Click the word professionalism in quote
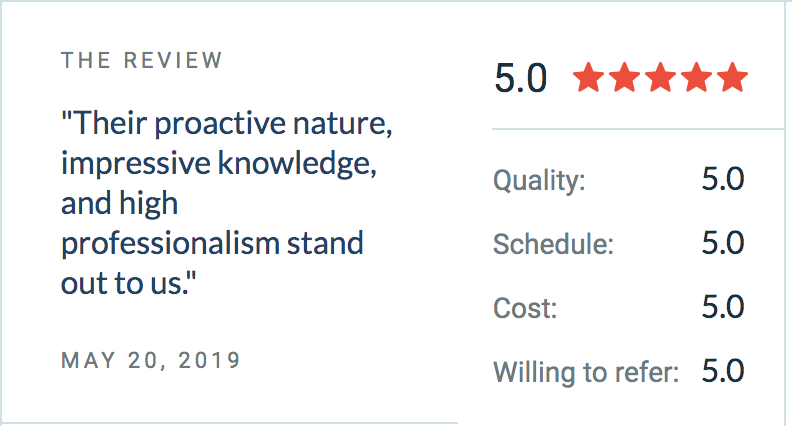This screenshot has width=792, height=426. point(170,244)
